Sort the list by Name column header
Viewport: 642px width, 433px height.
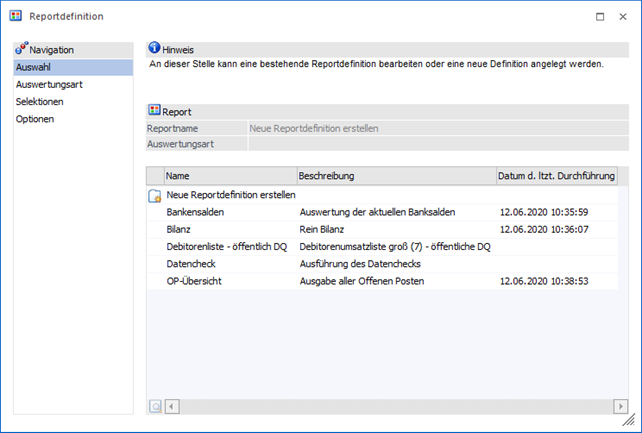click(230, 176)
